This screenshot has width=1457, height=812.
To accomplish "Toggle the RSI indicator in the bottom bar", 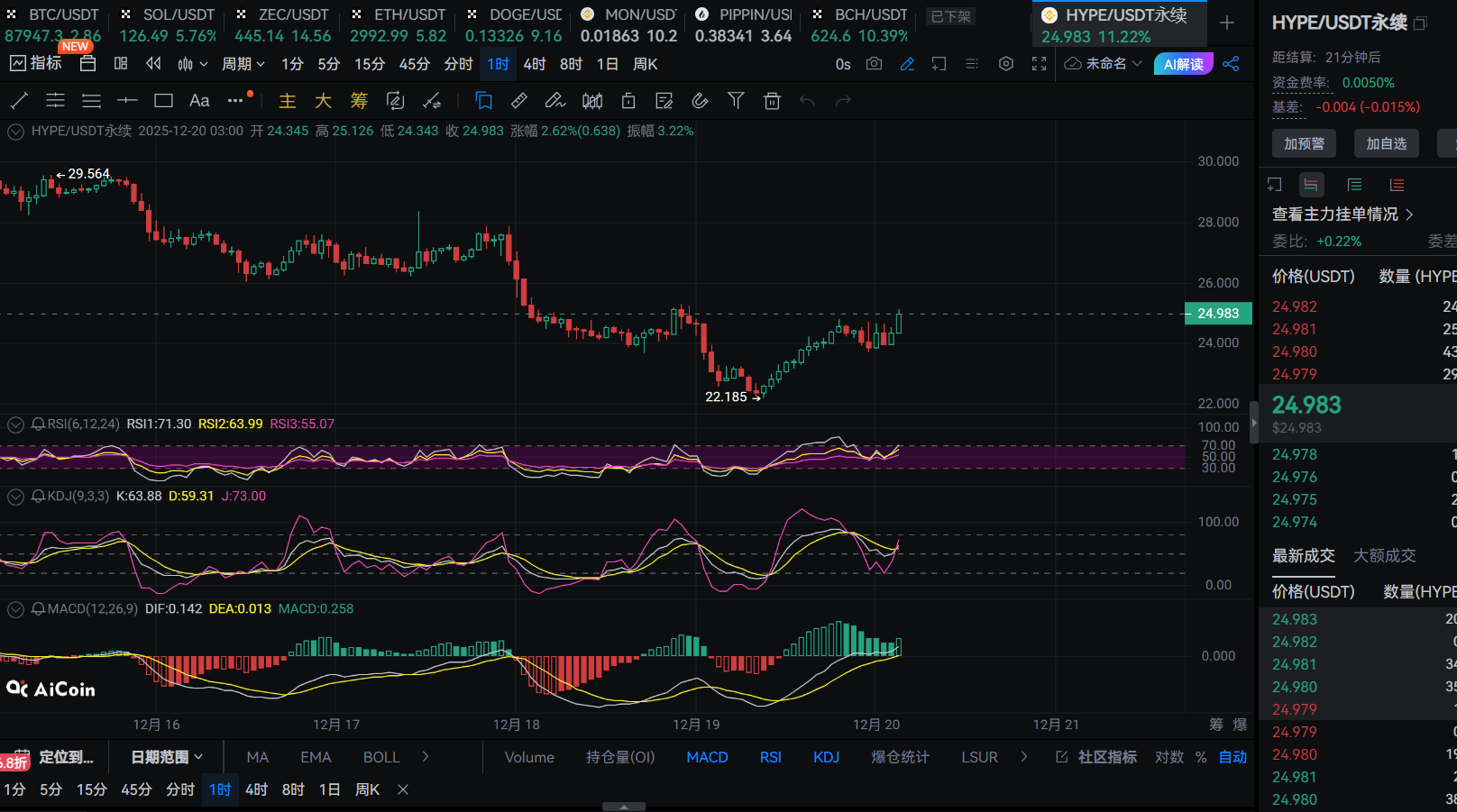I will tap(770, 757).
